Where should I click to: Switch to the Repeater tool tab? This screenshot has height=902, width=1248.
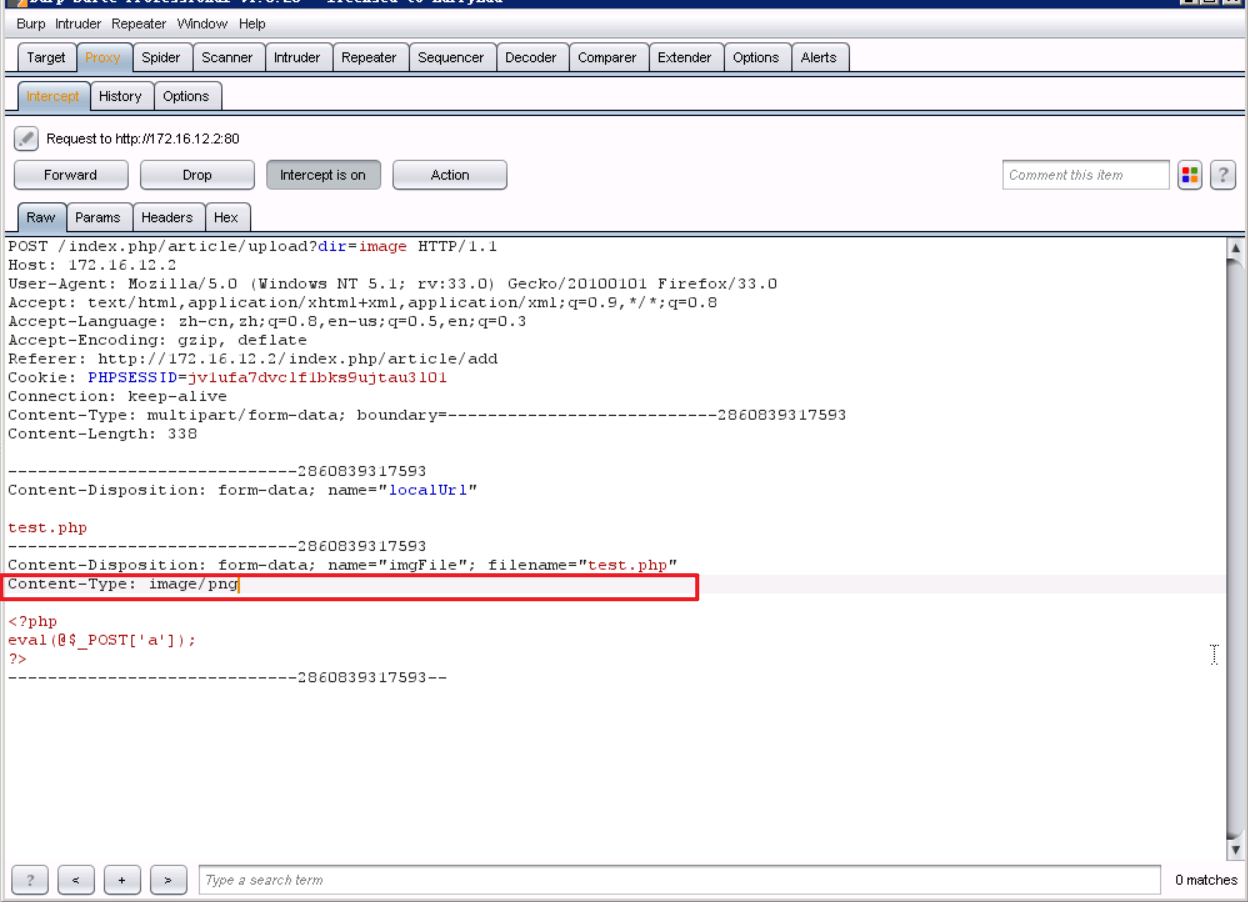coord(369,58)
